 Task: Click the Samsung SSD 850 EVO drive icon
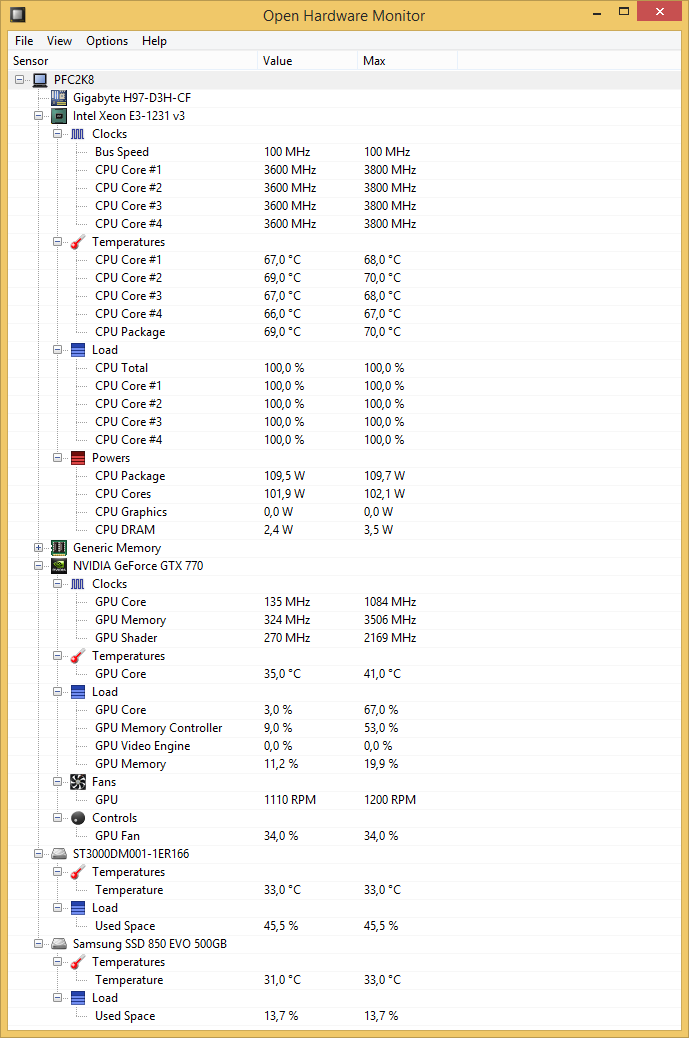pos(59,944)
